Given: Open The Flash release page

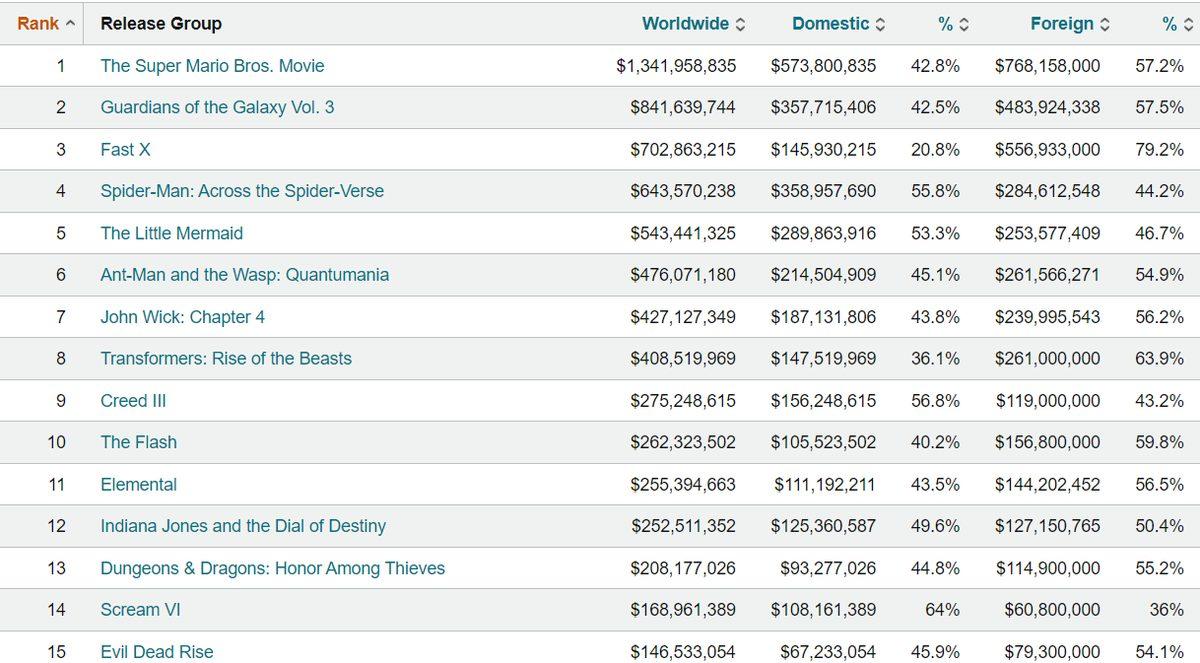Looking at the screenshot, I should pos(138,442).
